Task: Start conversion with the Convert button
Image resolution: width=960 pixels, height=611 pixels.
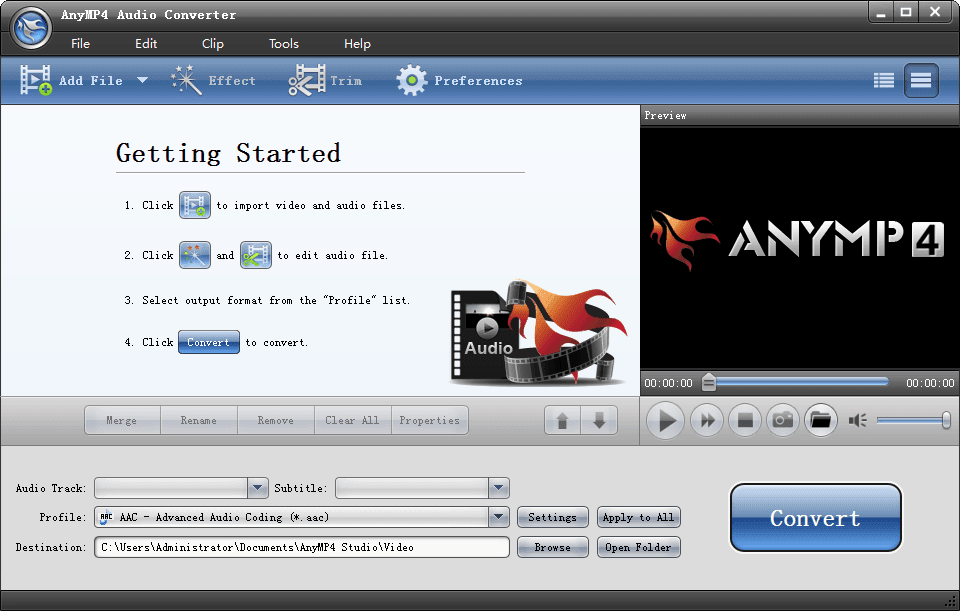Action: pyautogui.click(x=815, y=518)
